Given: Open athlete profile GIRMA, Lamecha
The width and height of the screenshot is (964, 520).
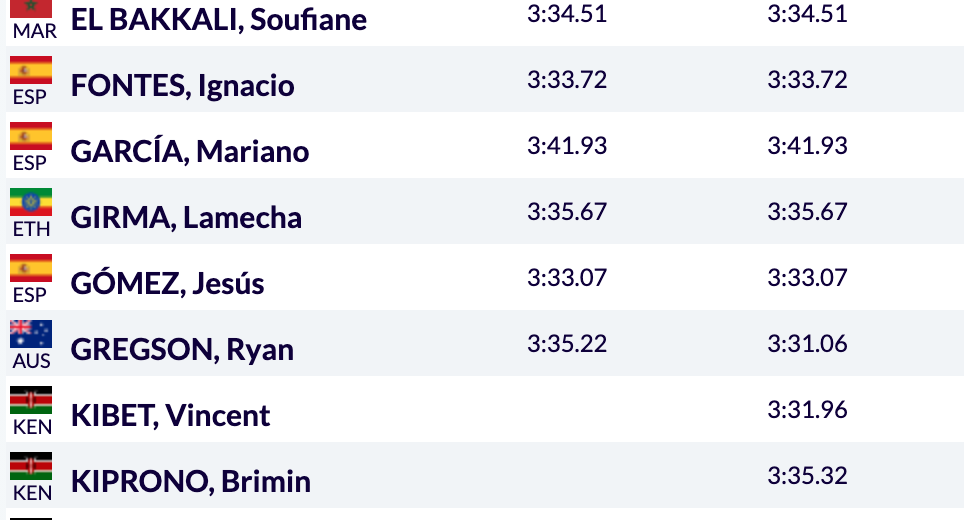Looking at the screenshot, I should (186, 218).
